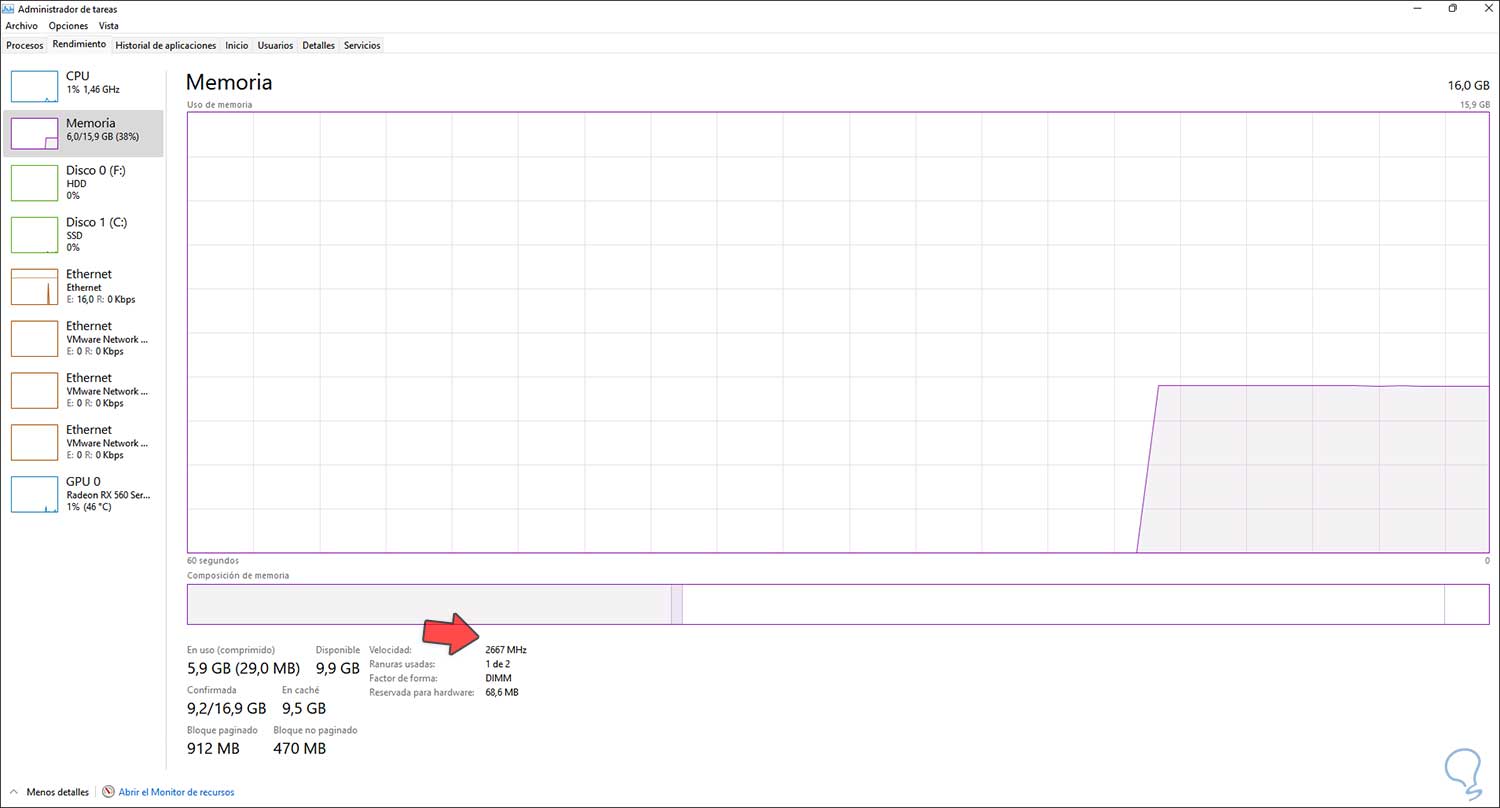Open the Archivo menu

pos(21,26)
